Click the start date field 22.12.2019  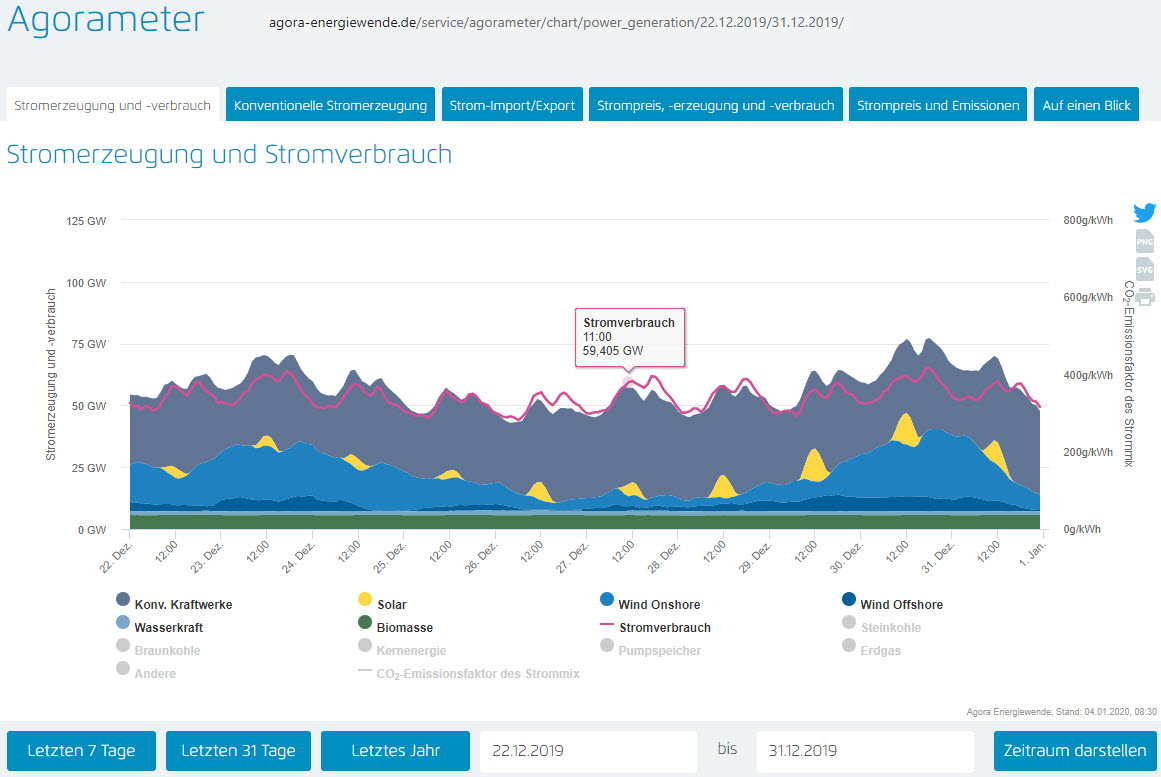tap(588, 751)
